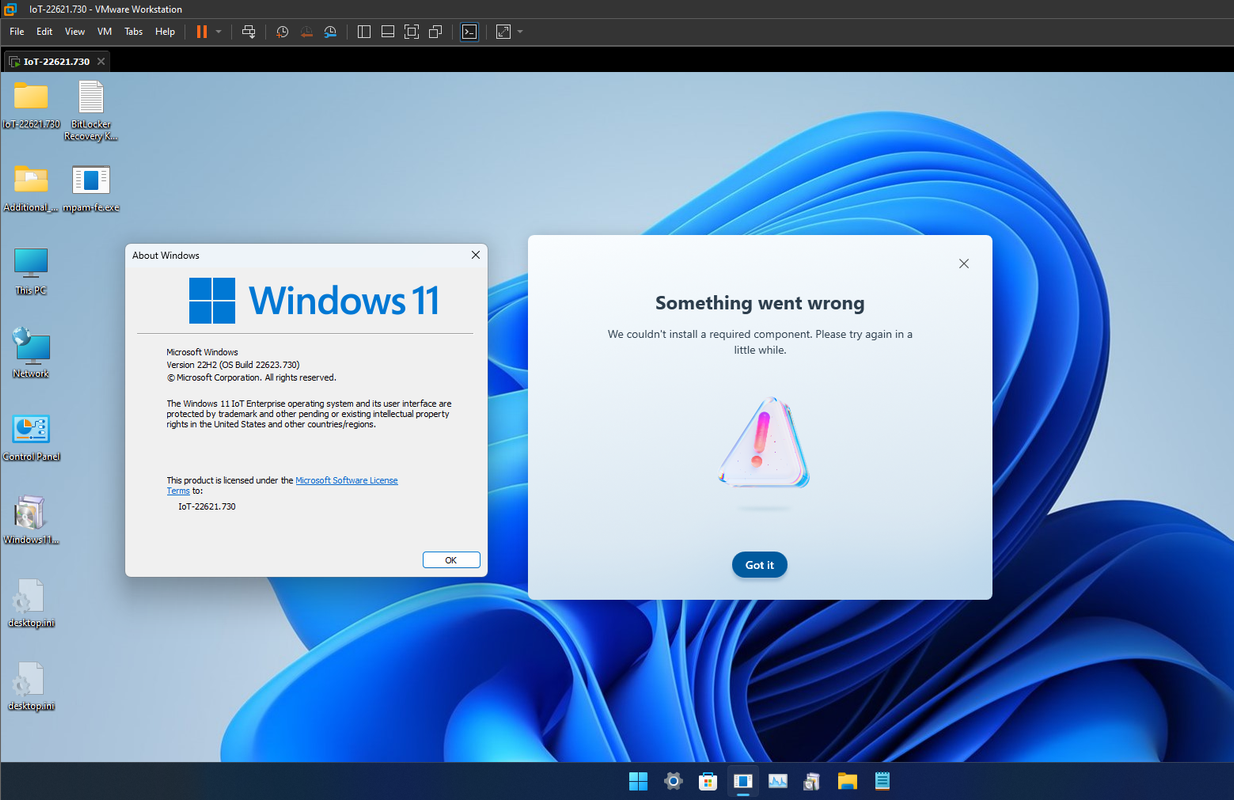The width and height of the screenshot is (1234, 800).
Task: Suspend the VM with the orange pause button
Action: point(202,32)
